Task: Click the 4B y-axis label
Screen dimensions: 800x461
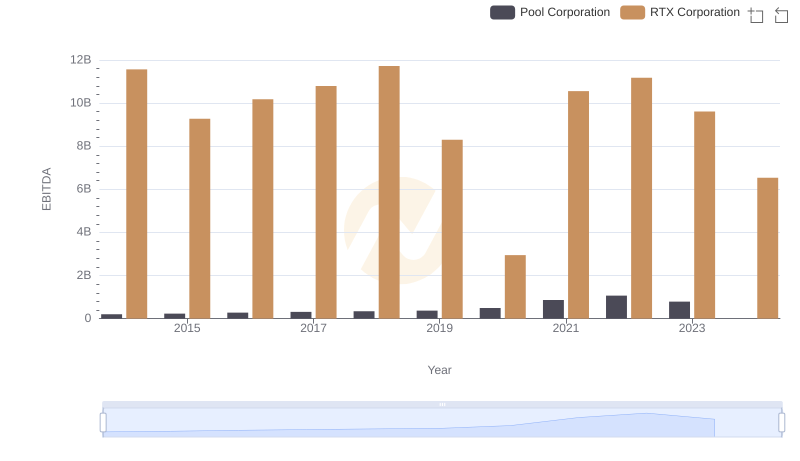Action: [84, 232]
